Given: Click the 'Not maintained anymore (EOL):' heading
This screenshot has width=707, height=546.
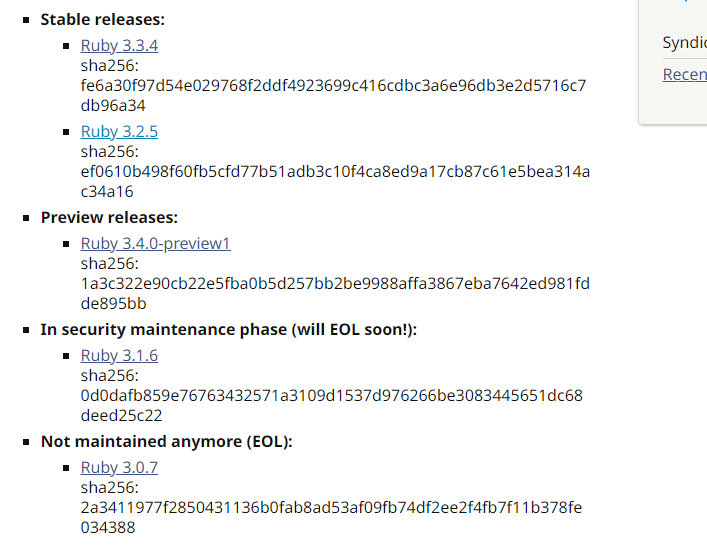Looking at the screenshot, I should pos(166,442).
